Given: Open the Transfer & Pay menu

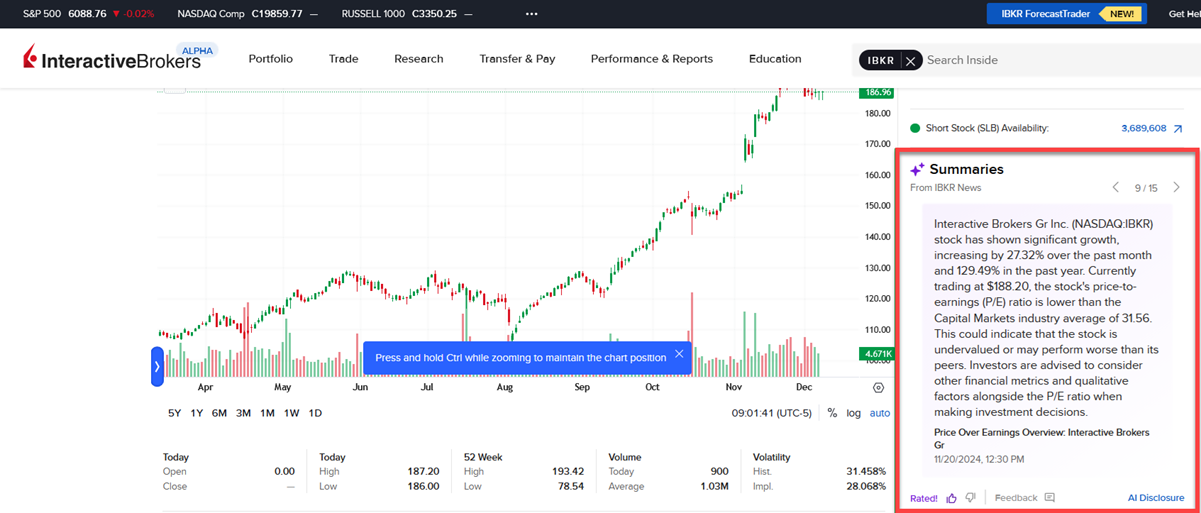Looking at the screenshot, I should click(517, 59).
